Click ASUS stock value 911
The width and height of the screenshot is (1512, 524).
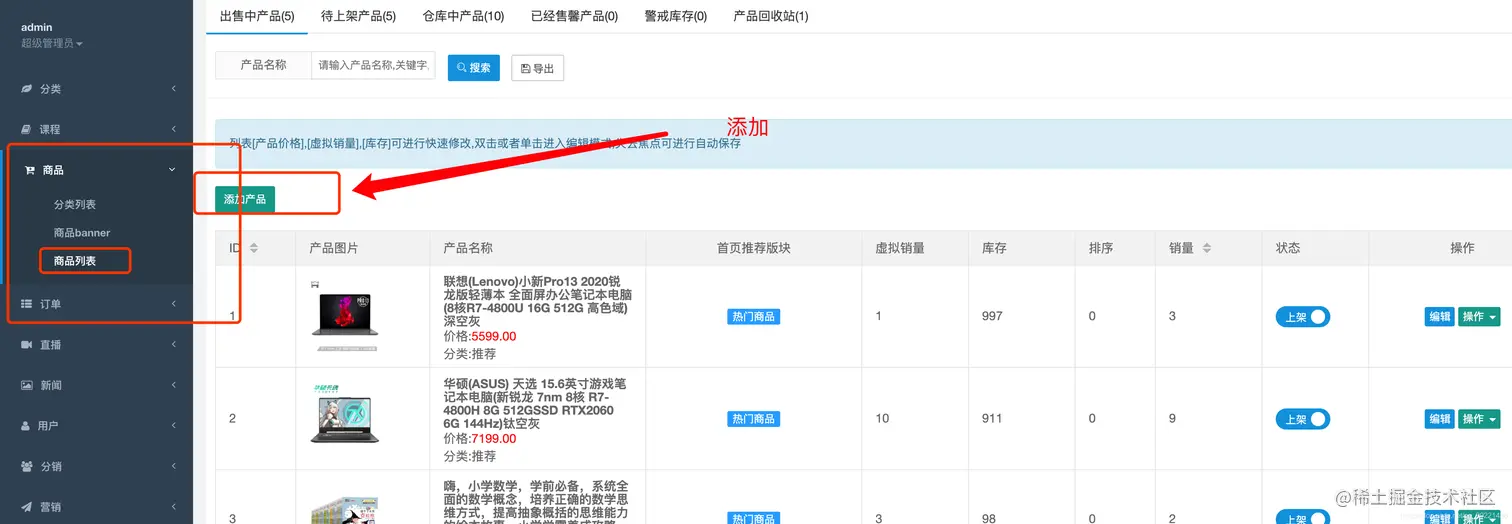992,418
